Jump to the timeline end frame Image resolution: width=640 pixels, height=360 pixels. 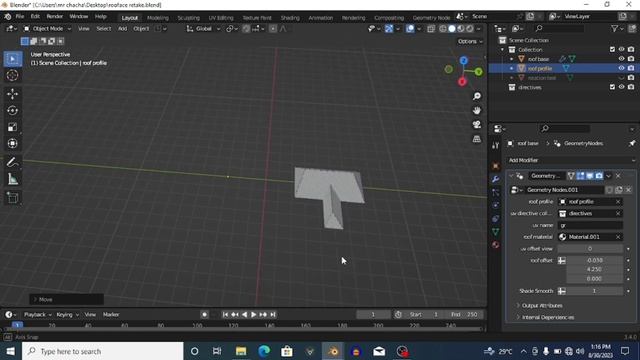(x=273, y=315)
